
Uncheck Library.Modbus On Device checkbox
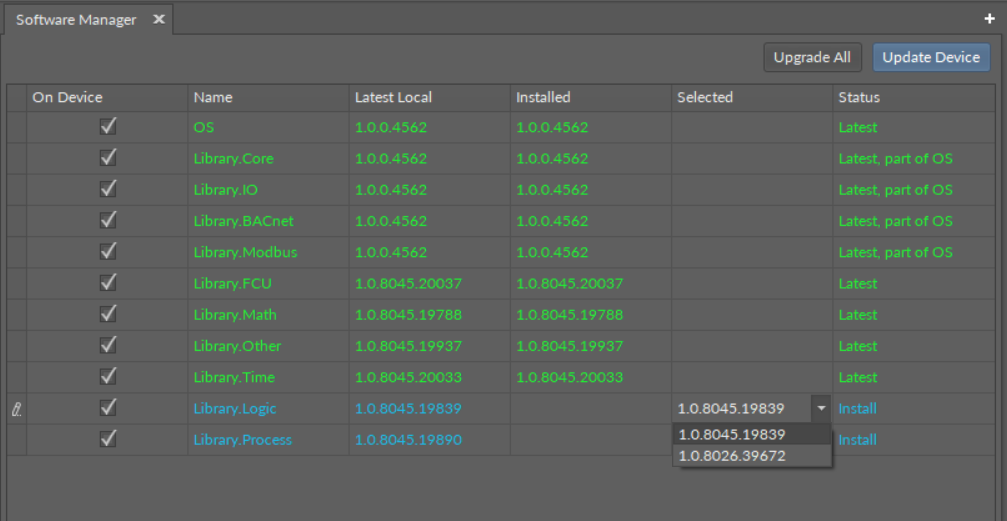[108, 252]
